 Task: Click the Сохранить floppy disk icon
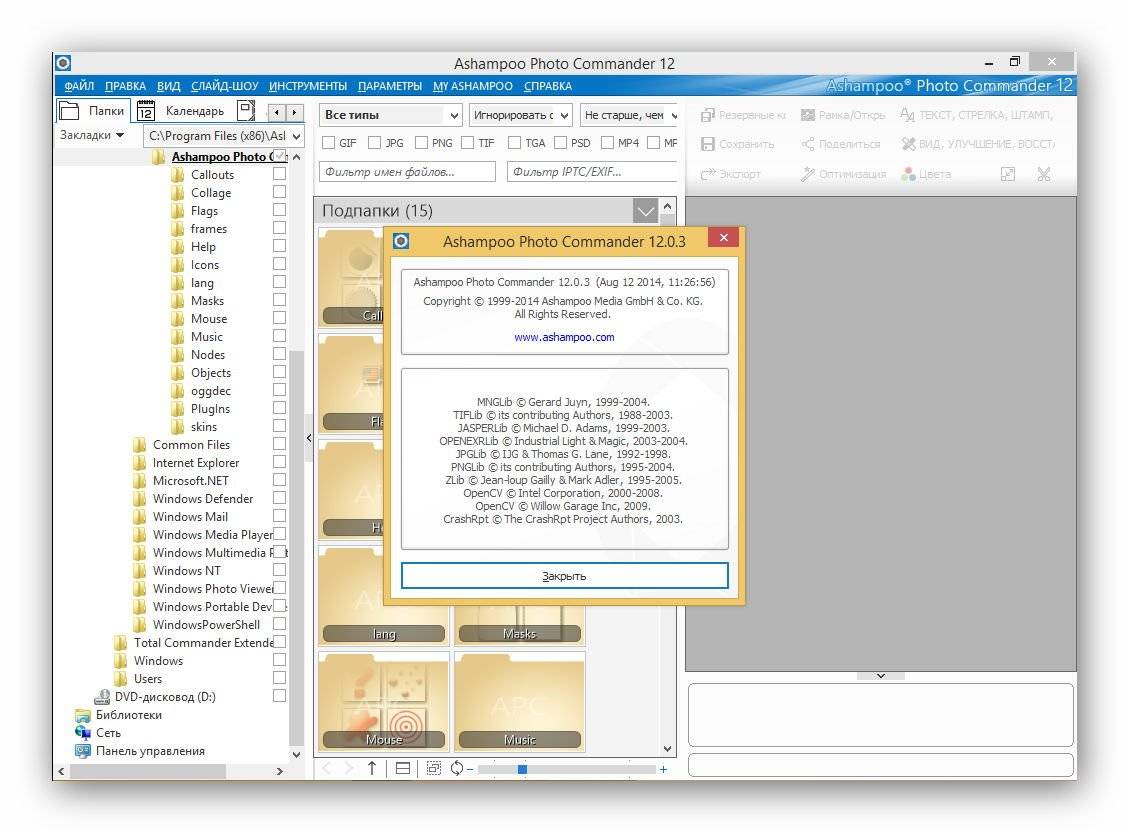click(x=707, y=144)
